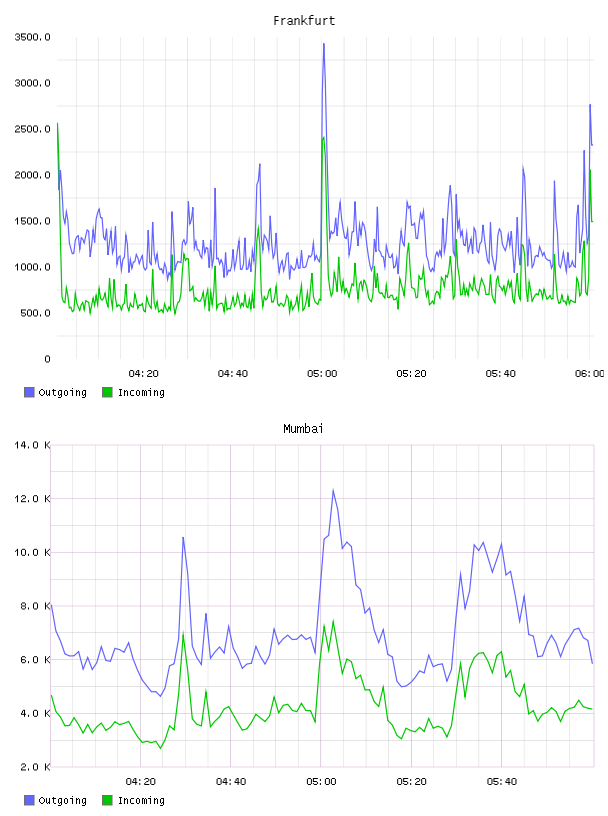608x816 pixels.
Task: Click the Mumbai chart title
Action: 303,429
